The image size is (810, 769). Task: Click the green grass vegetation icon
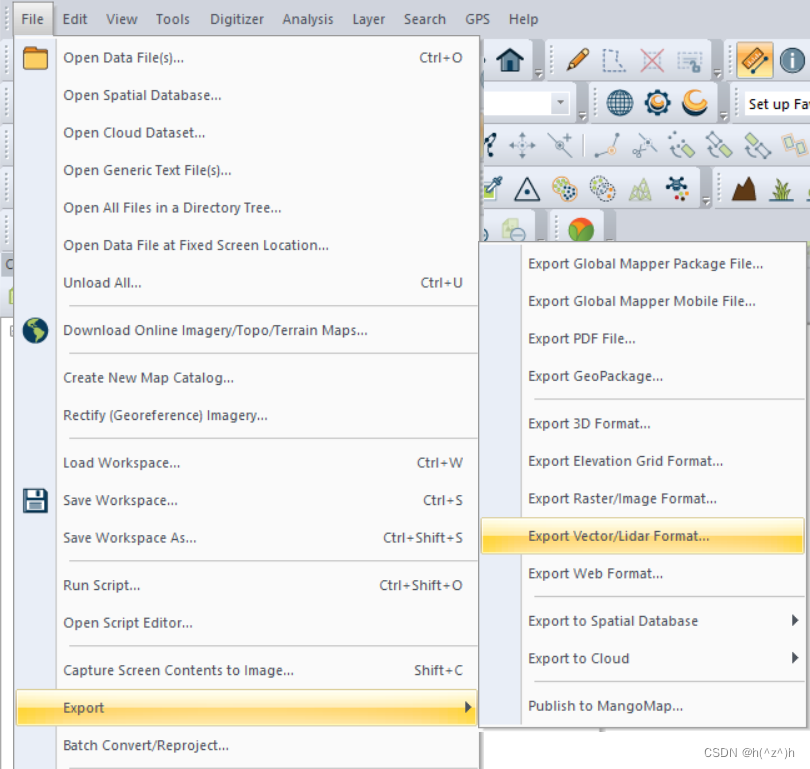click(x=782, y=190)
